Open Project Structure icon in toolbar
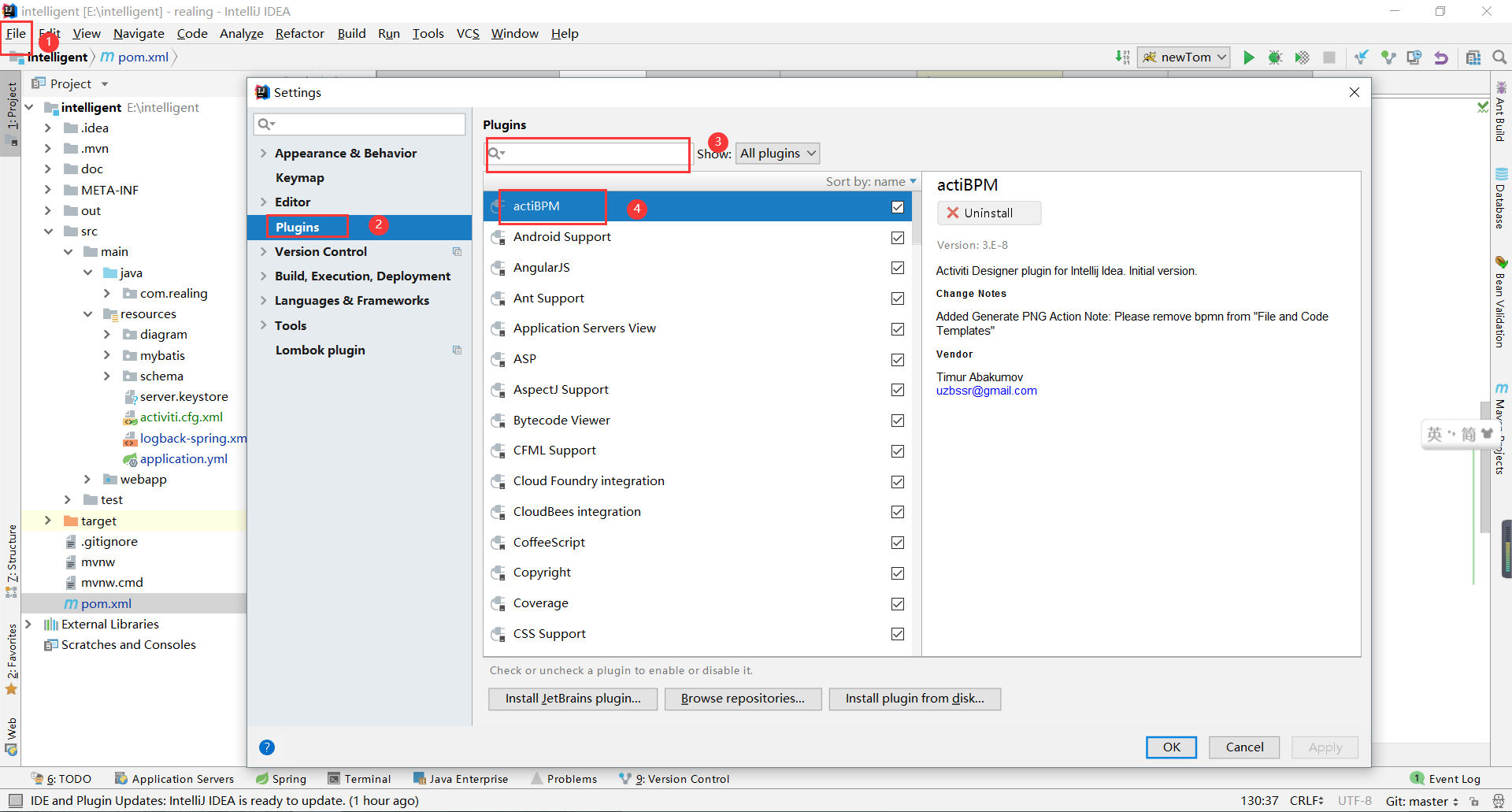 (1473, 57)
